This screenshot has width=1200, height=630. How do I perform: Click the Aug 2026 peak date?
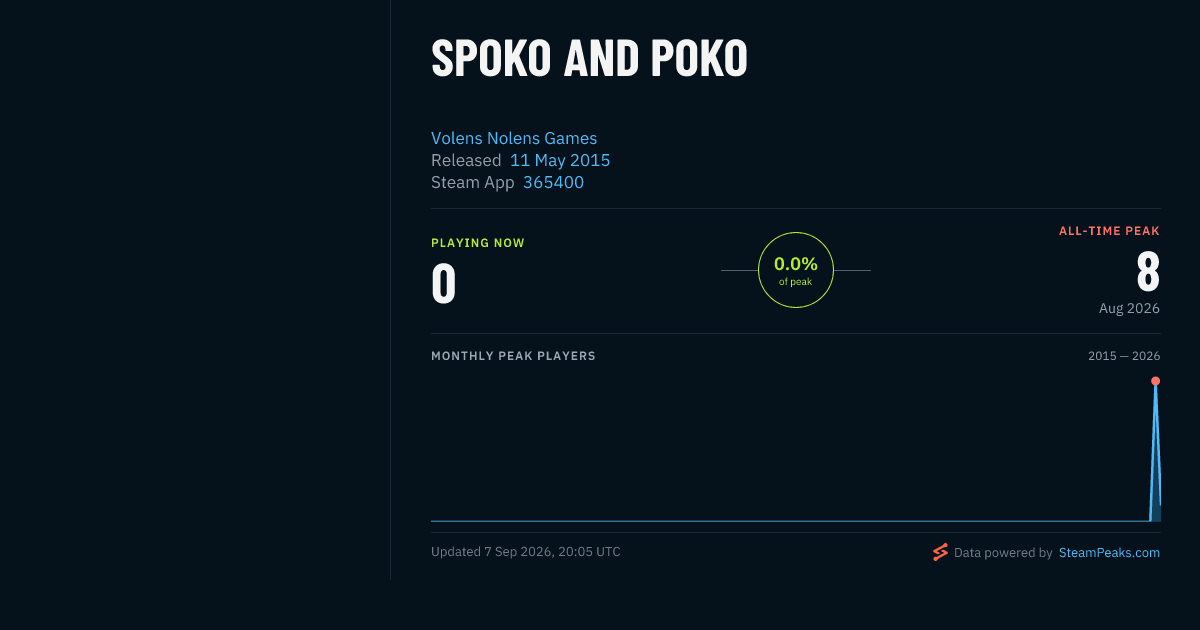[1129, 308]
